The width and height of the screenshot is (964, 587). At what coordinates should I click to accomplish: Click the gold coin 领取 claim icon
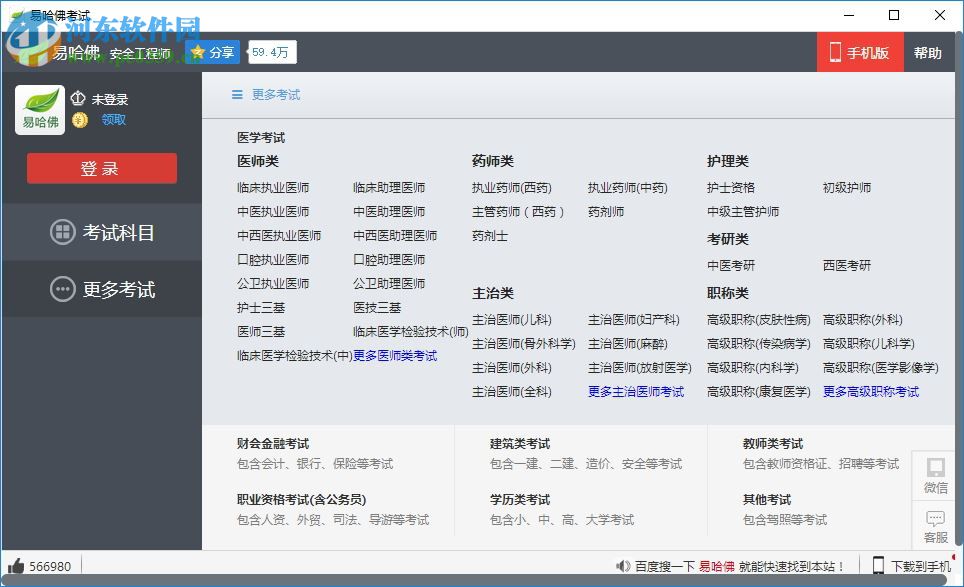(x=79, y=119)
